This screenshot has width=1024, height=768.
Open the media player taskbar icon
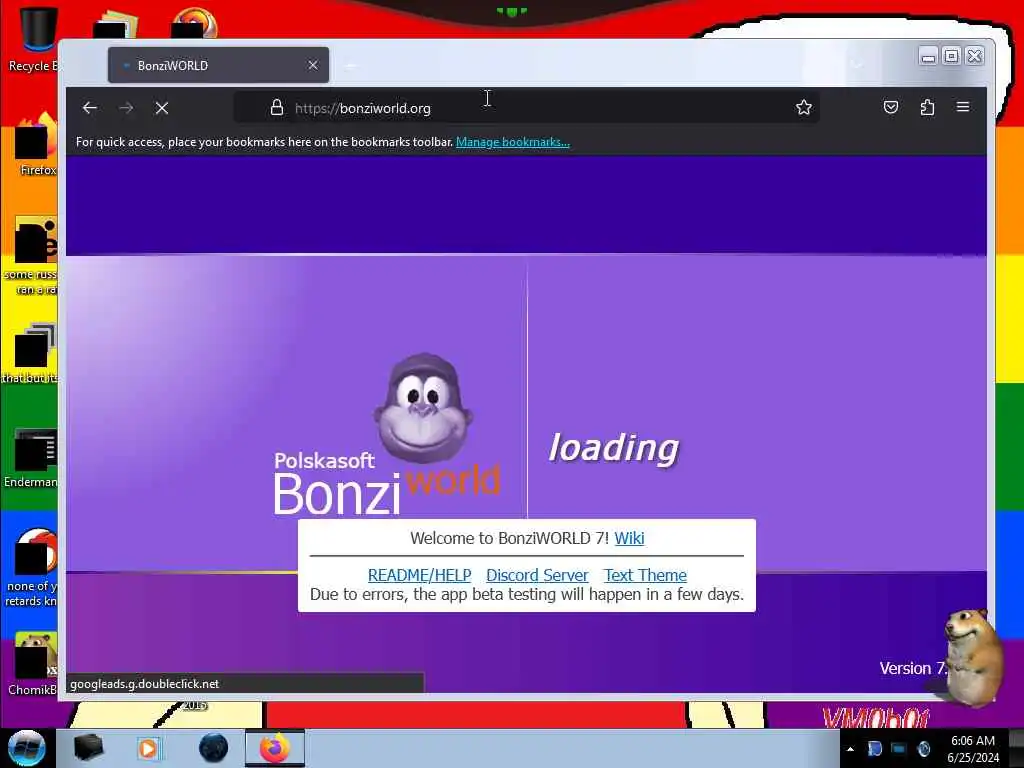[148, 748]
